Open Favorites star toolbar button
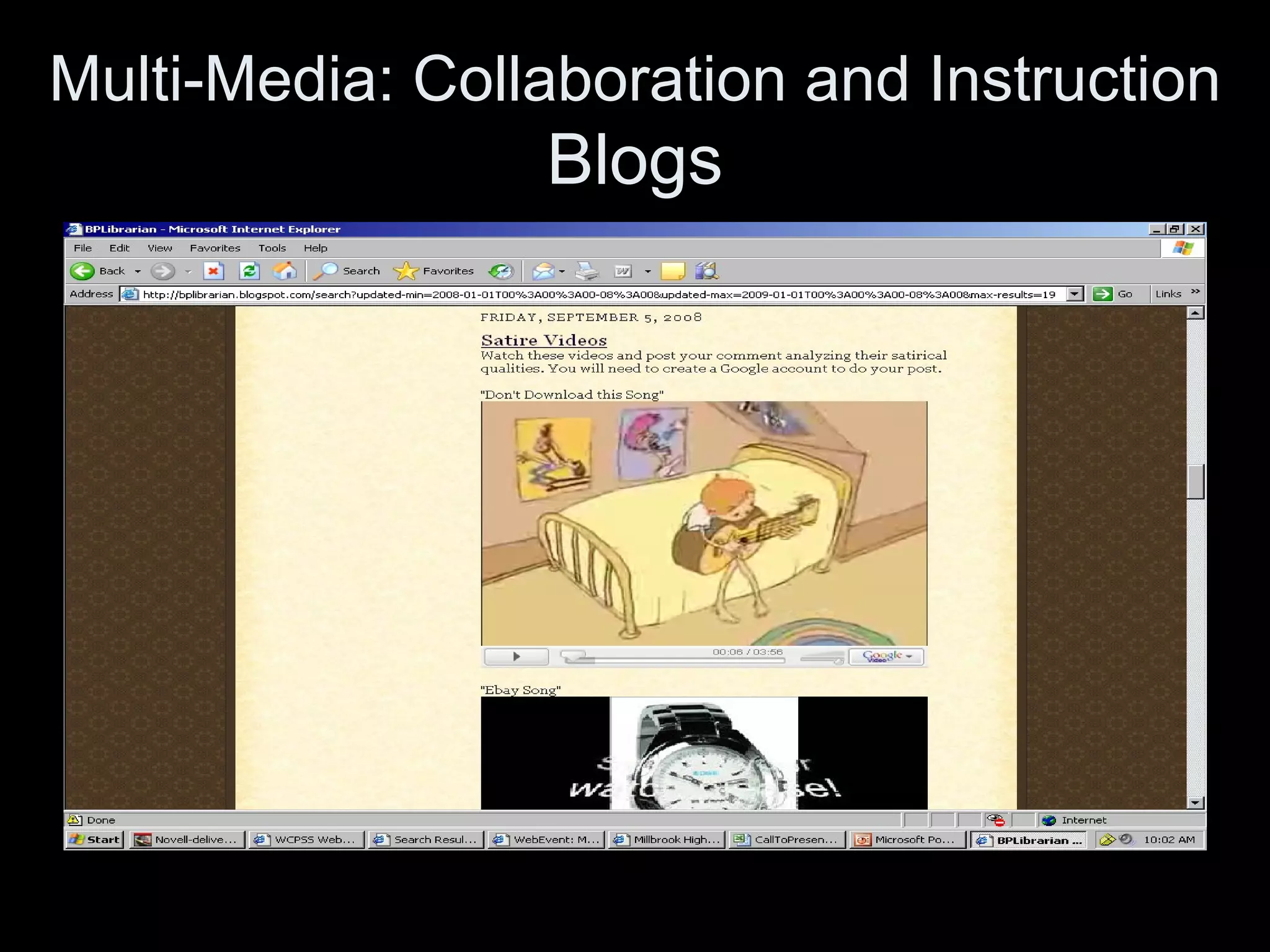Screen dimensions: 1270x952 click(x=433, y=271)
